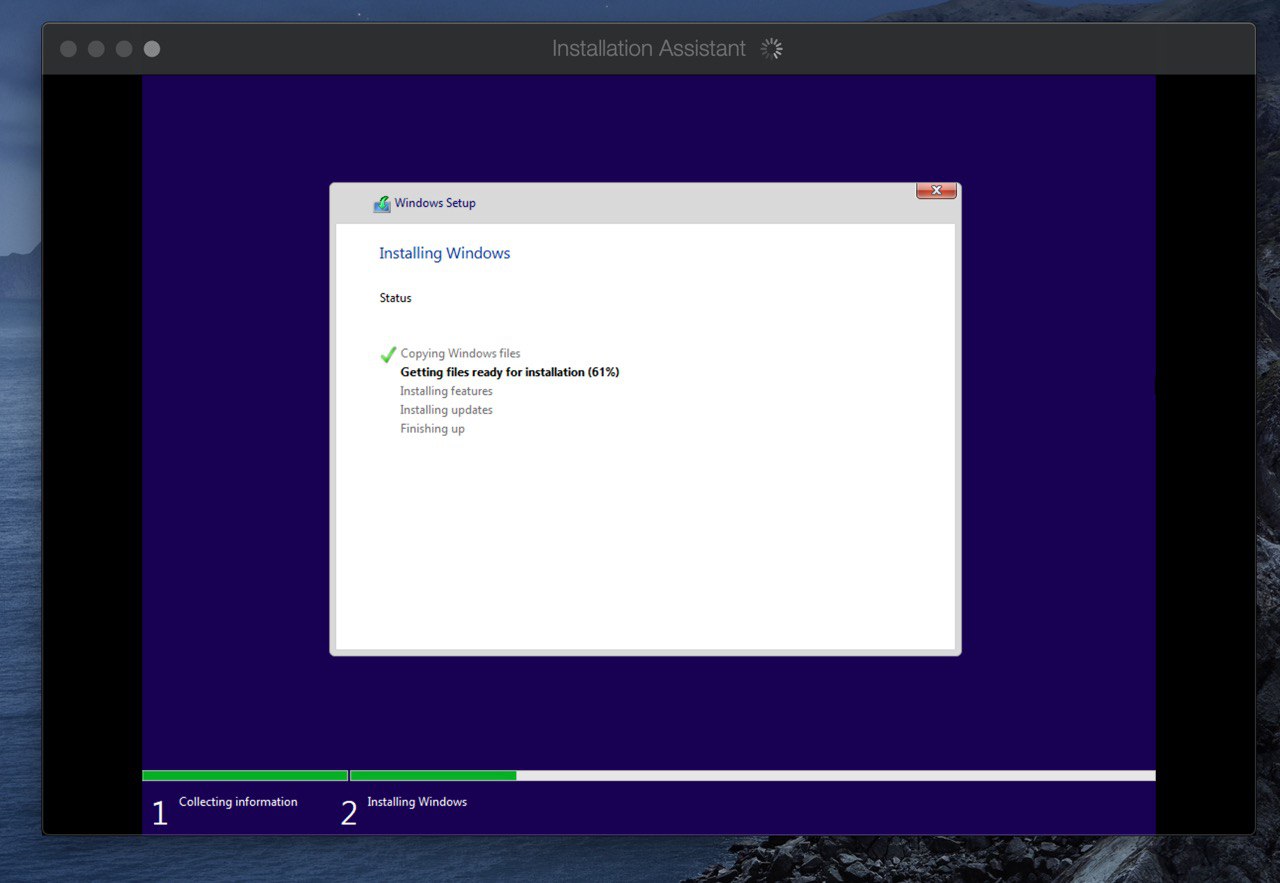Click the dark gray window button beside the light one
The width and height of the screenshot is (1280, 883).
(124, 49)
